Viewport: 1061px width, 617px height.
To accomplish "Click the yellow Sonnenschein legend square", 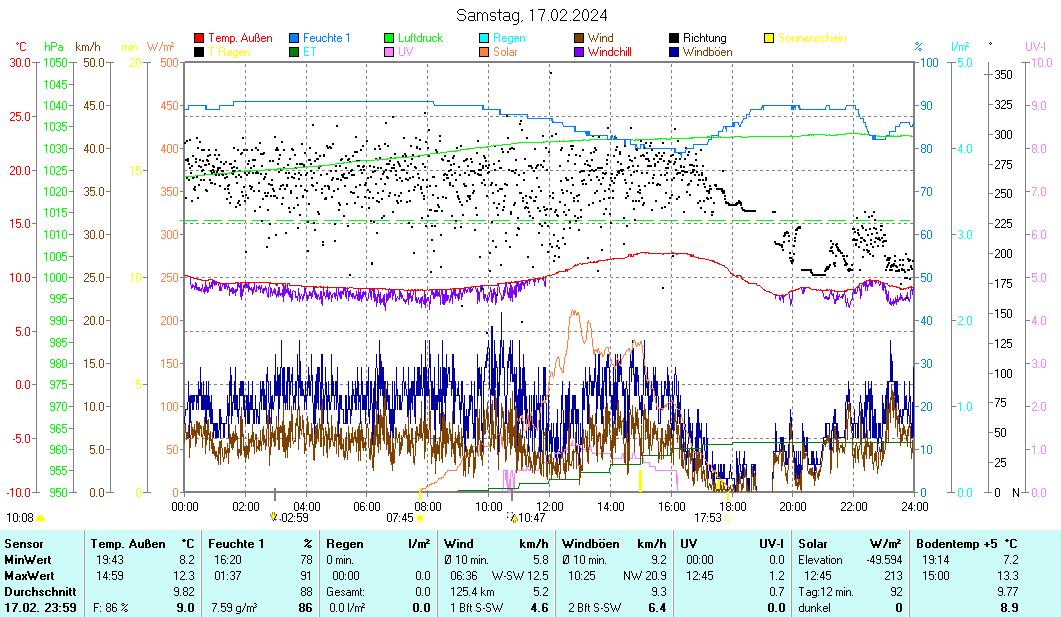I will pyautogui.click(x=769, y=38).
